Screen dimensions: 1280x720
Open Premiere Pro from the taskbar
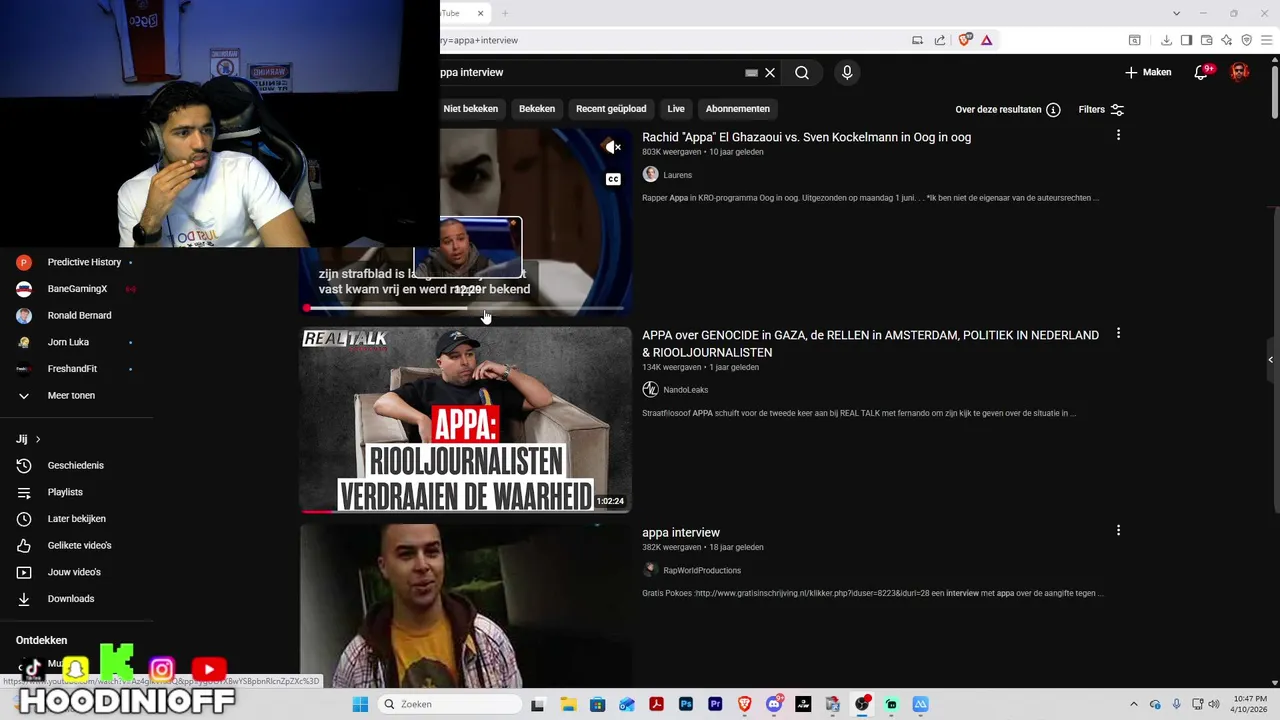coord(715,704)
